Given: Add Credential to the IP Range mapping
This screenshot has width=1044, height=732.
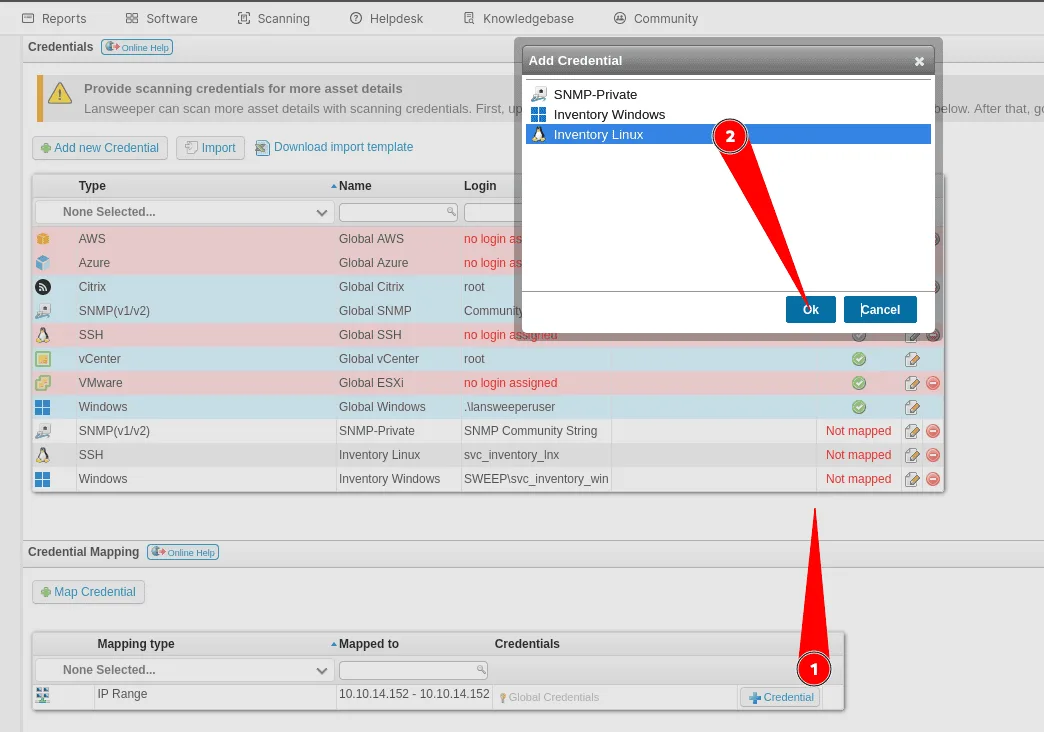Looking at the screenshot, I should 780,697.
